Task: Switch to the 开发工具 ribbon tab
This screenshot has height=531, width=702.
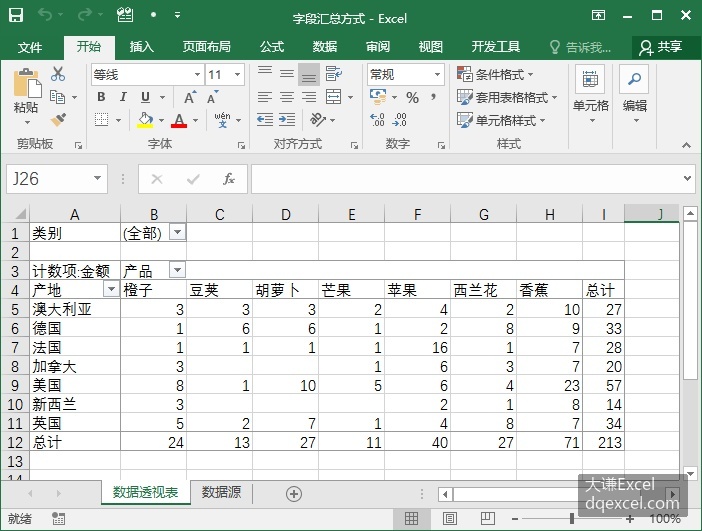Action: pos(496,47)
